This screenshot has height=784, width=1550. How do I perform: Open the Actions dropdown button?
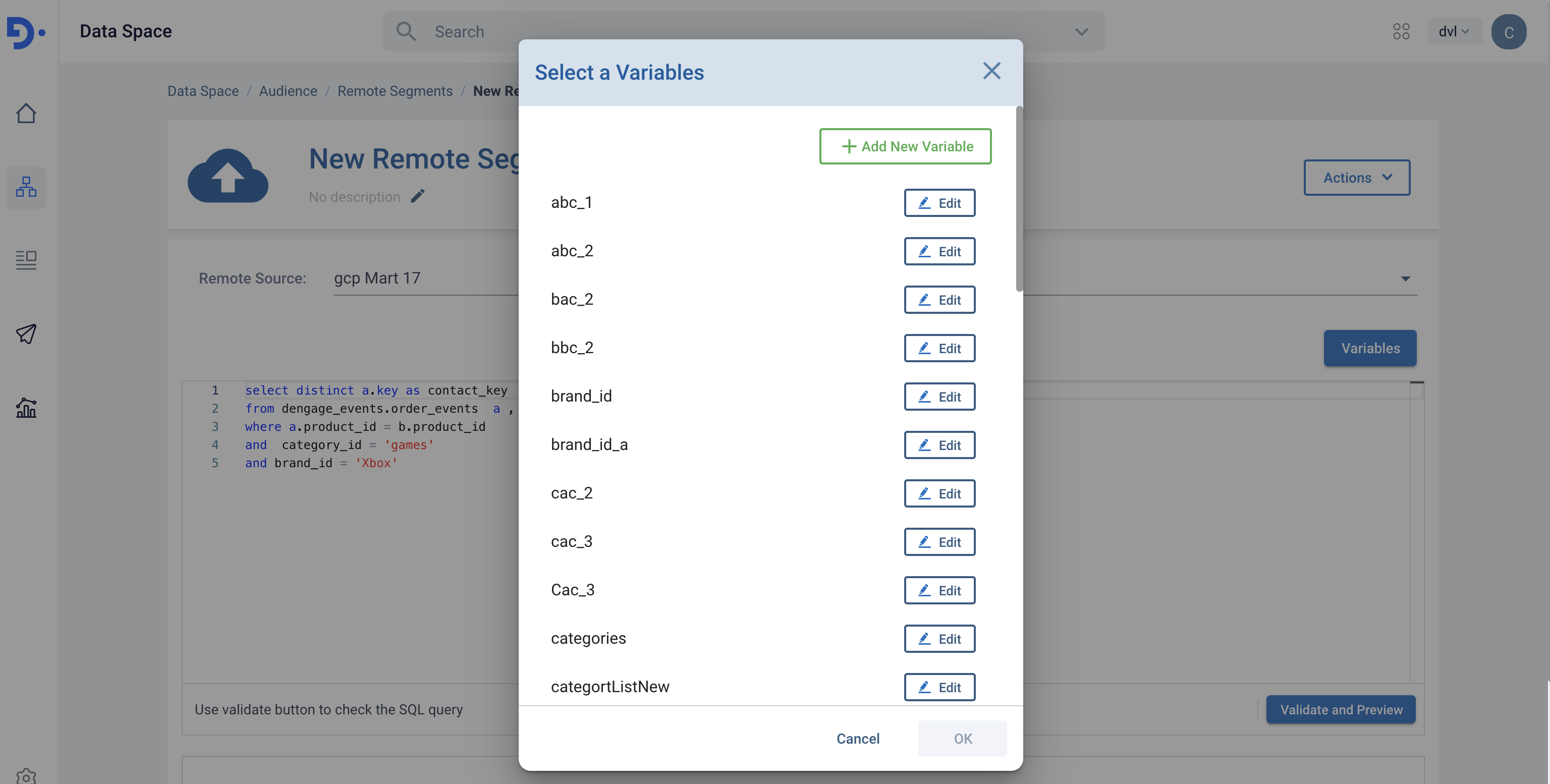pos(1356,178)
